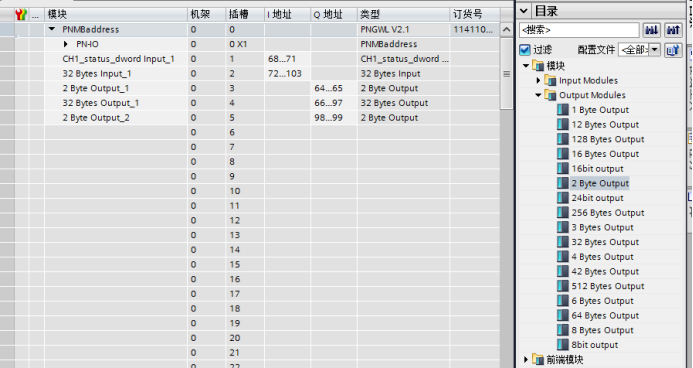Click the catalog 搜索 search field
Image resolution: width=693 pixels, height=368 pixels.
579,30
